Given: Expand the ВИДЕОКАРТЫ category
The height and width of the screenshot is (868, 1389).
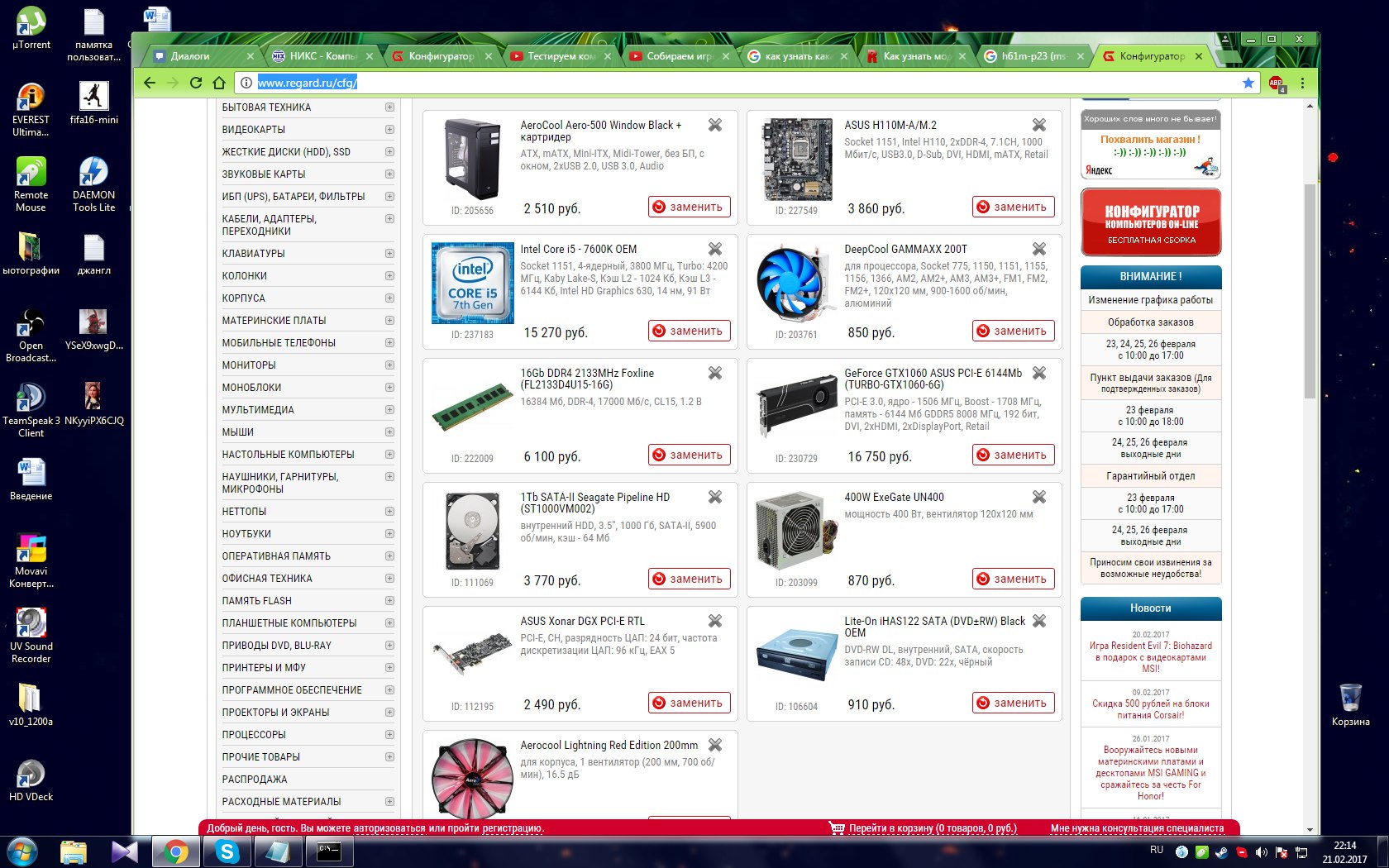Looking at the screenshot, I should click(x=389, y=130).
